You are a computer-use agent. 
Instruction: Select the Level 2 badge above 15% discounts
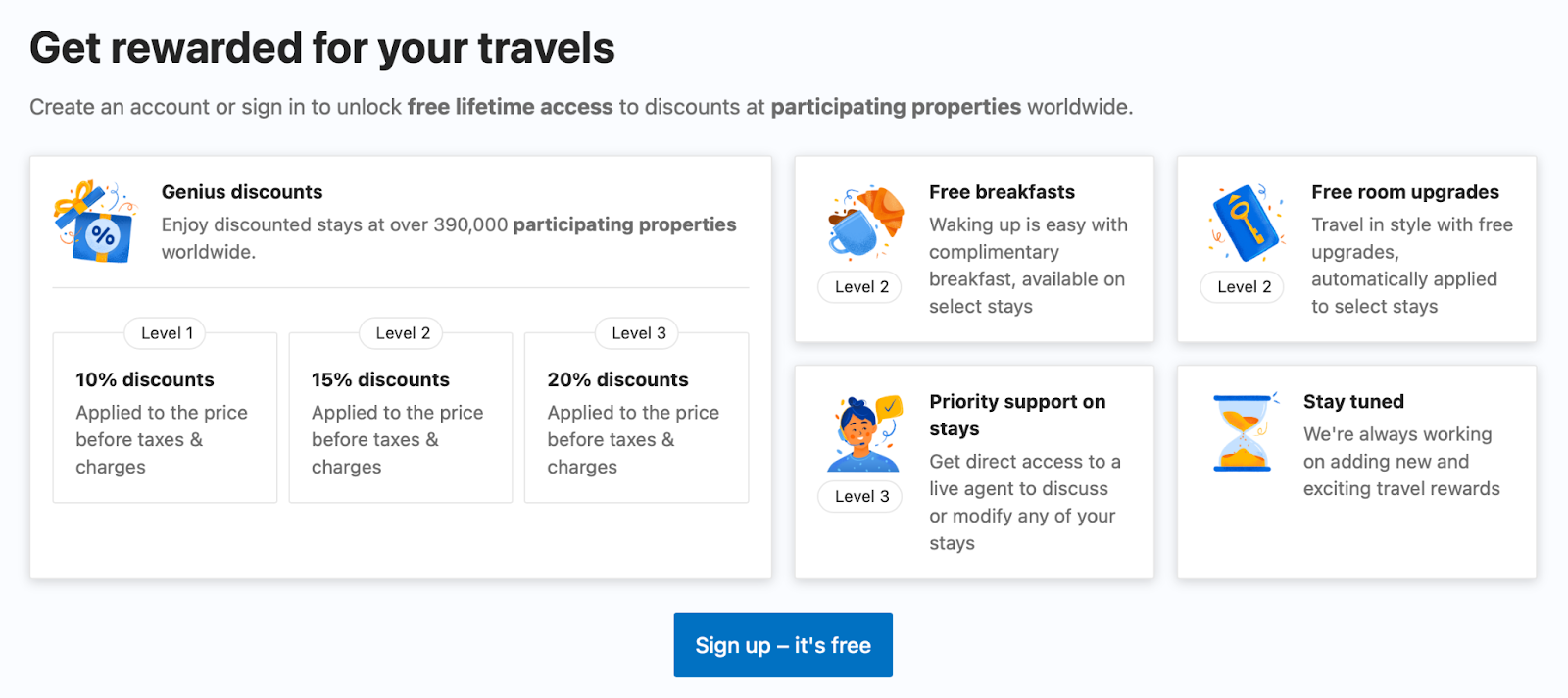click(402, 333)
